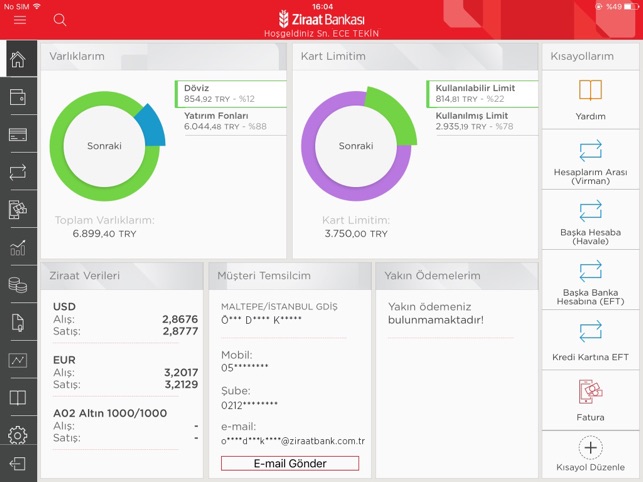
Task: Tap Sonraki in the Varlıklarım chart
Action: (104, 146)
